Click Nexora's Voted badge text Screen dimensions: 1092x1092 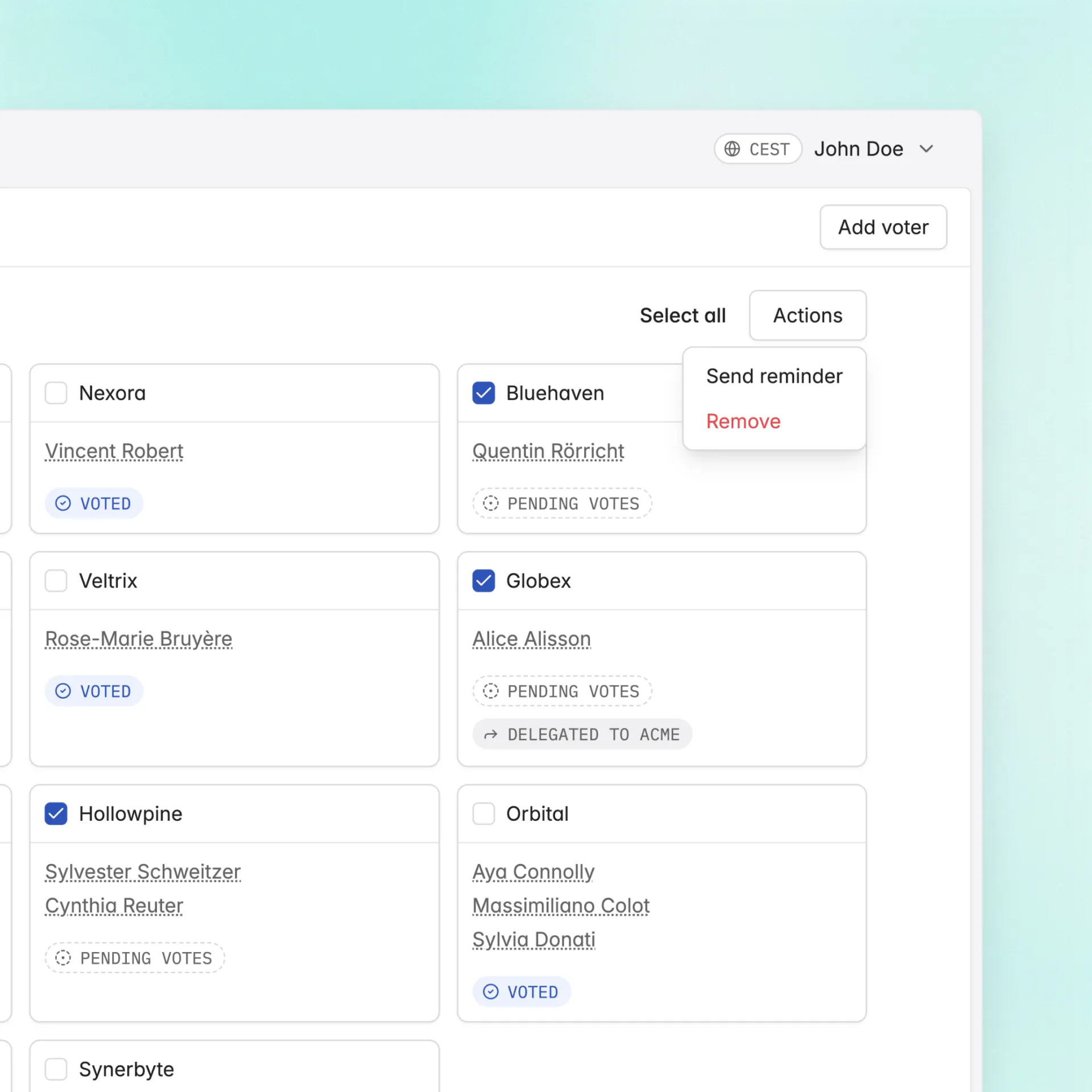click(x=106, y=503)
